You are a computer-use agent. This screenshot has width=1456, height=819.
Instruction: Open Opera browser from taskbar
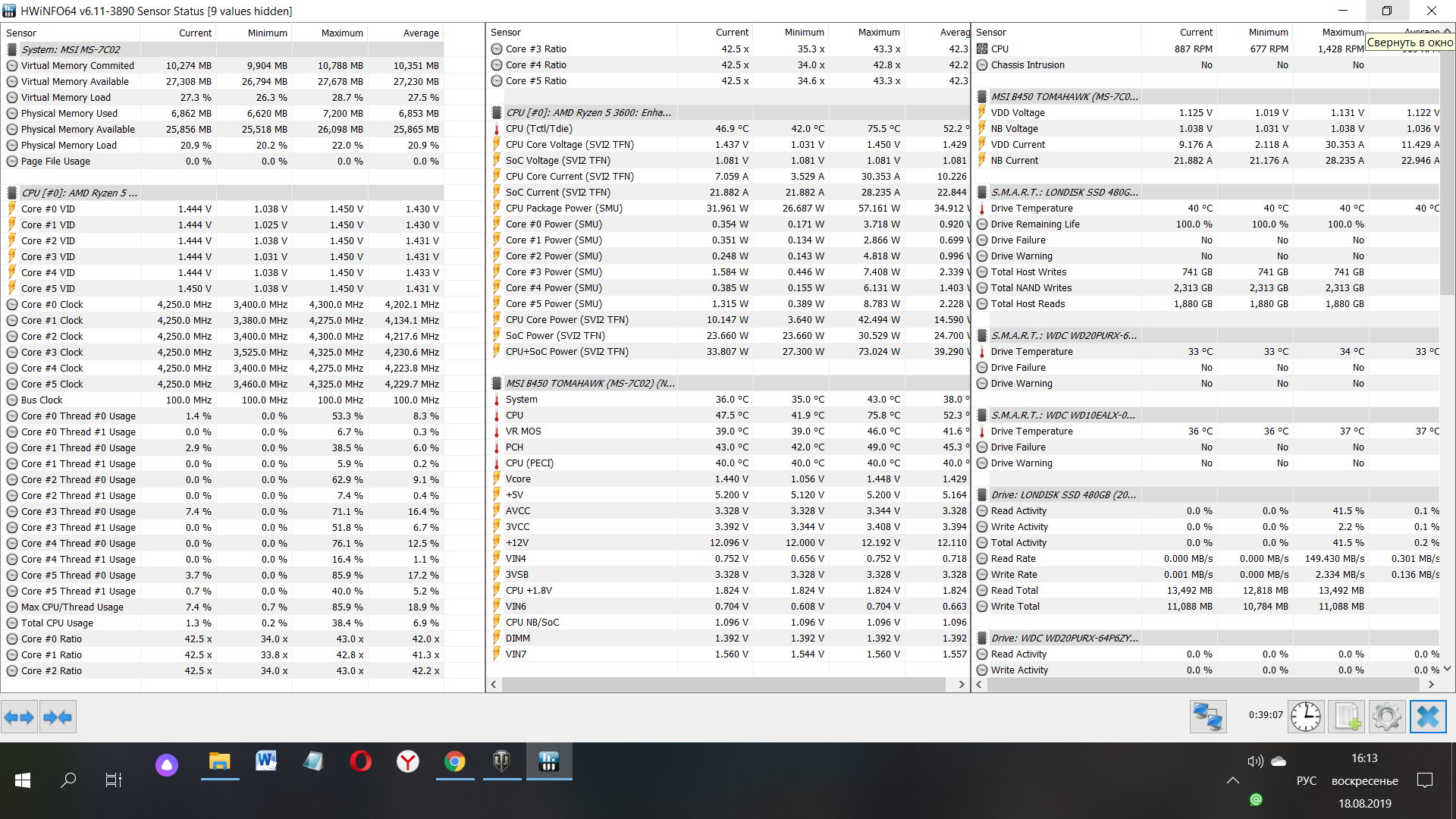[x=361, y=761]
